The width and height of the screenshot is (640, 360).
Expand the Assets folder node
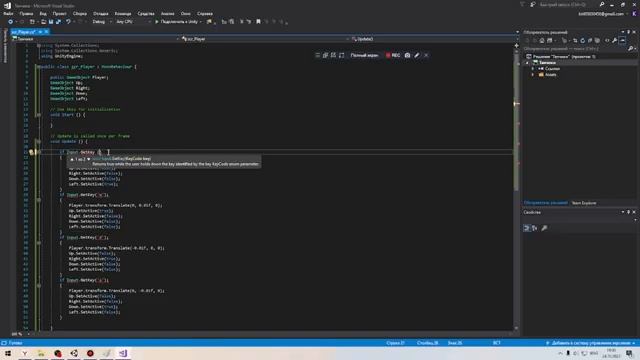(533, 75)
